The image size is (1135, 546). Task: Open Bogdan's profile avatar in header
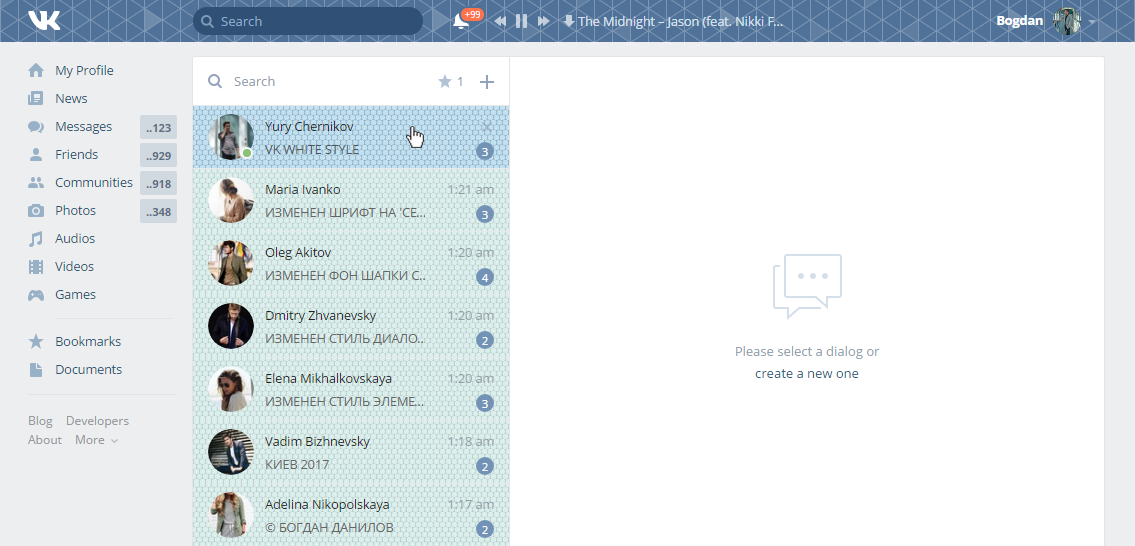coord(1067,21)
